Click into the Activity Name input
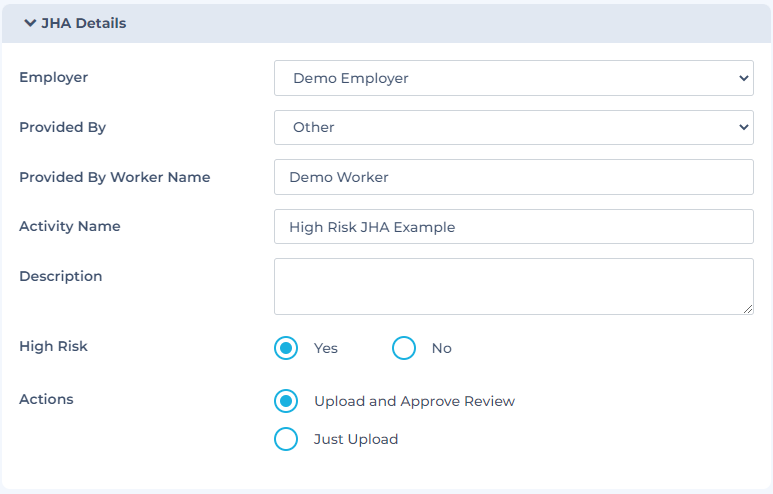 (x=514, y=227)
